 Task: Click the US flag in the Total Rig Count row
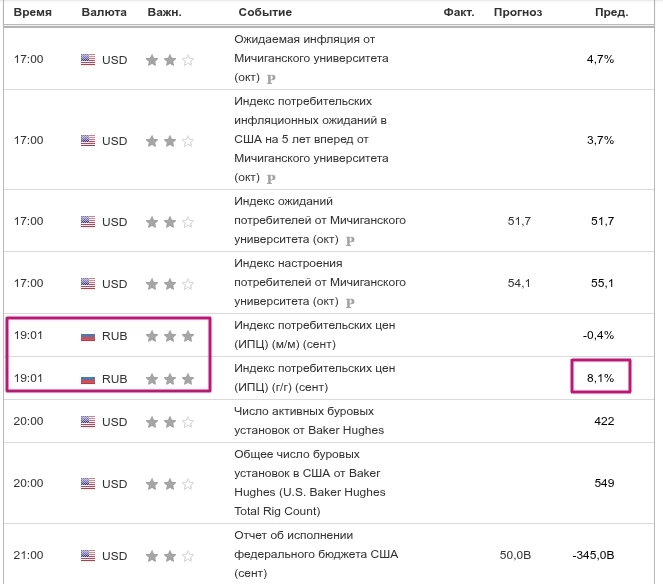point(88,484)
